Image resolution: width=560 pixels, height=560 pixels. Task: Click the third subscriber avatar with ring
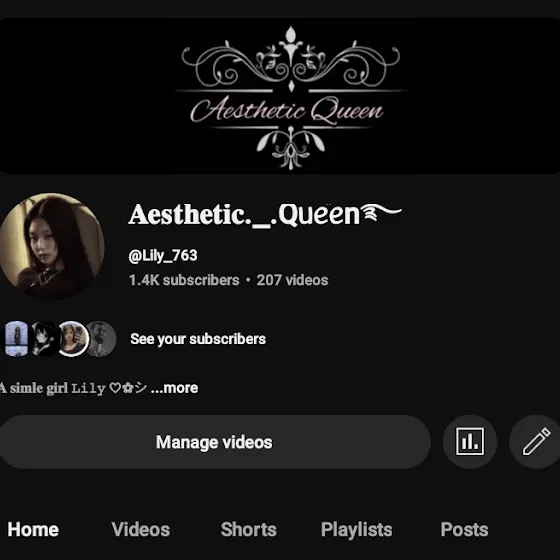pos(73,339)
